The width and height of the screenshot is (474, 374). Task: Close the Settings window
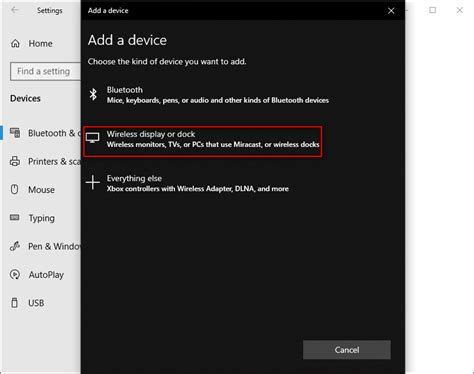click(x=460, y=10)
